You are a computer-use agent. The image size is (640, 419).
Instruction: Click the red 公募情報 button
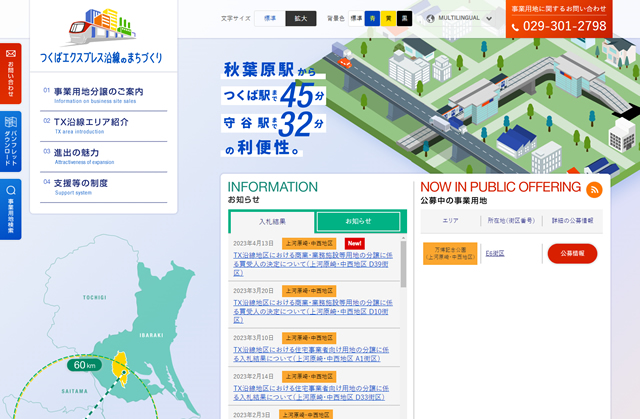pos(572,253)
